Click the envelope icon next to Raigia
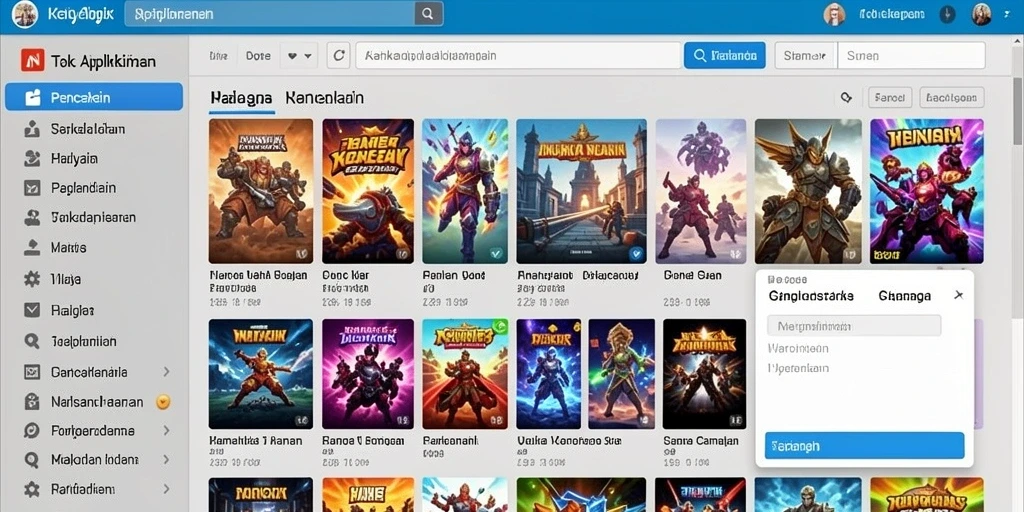The width and height of the screenshot is (1024, 512). [x=32, y=310]
